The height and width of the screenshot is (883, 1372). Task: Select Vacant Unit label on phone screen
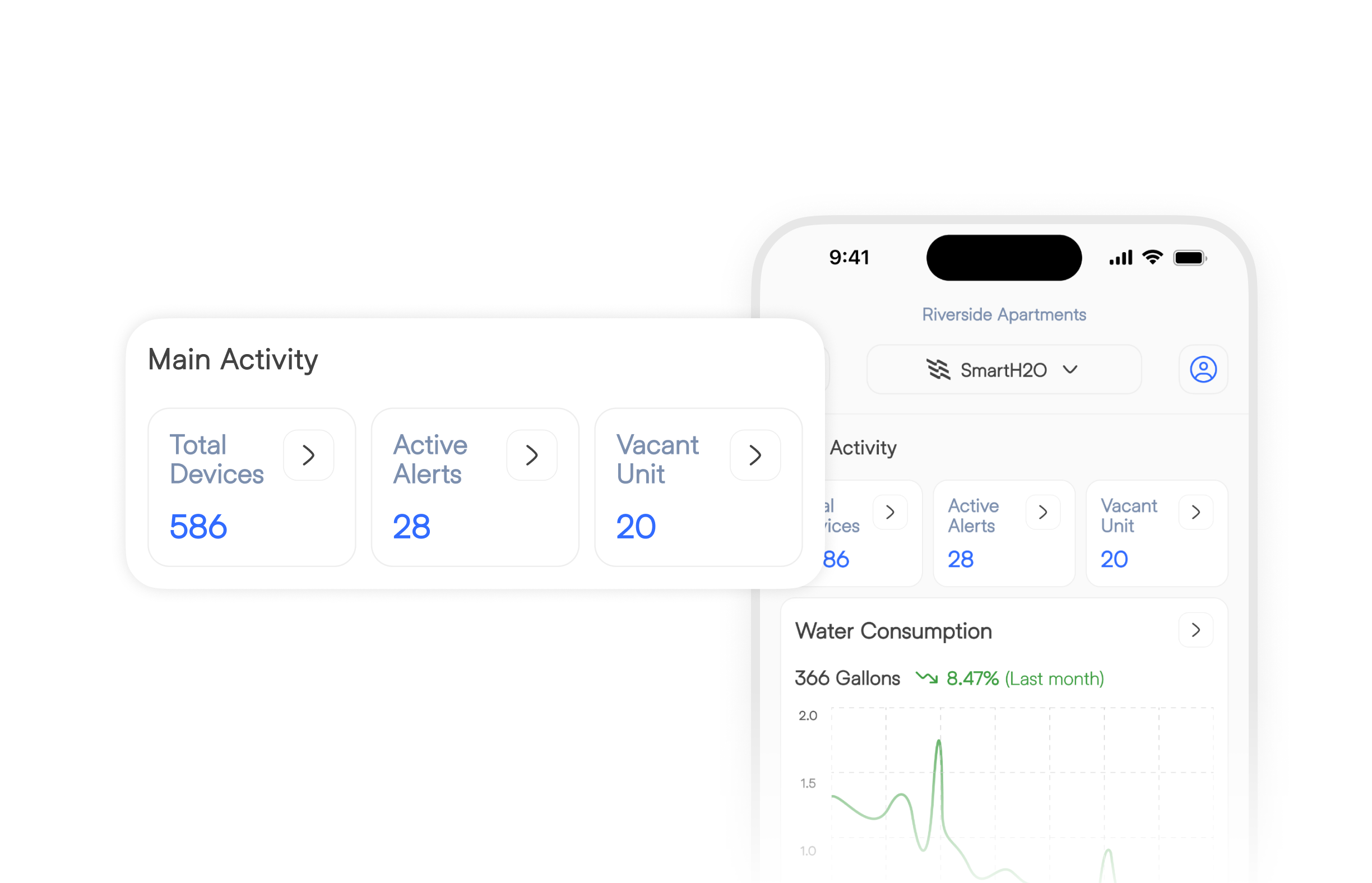pos(1128,515)
